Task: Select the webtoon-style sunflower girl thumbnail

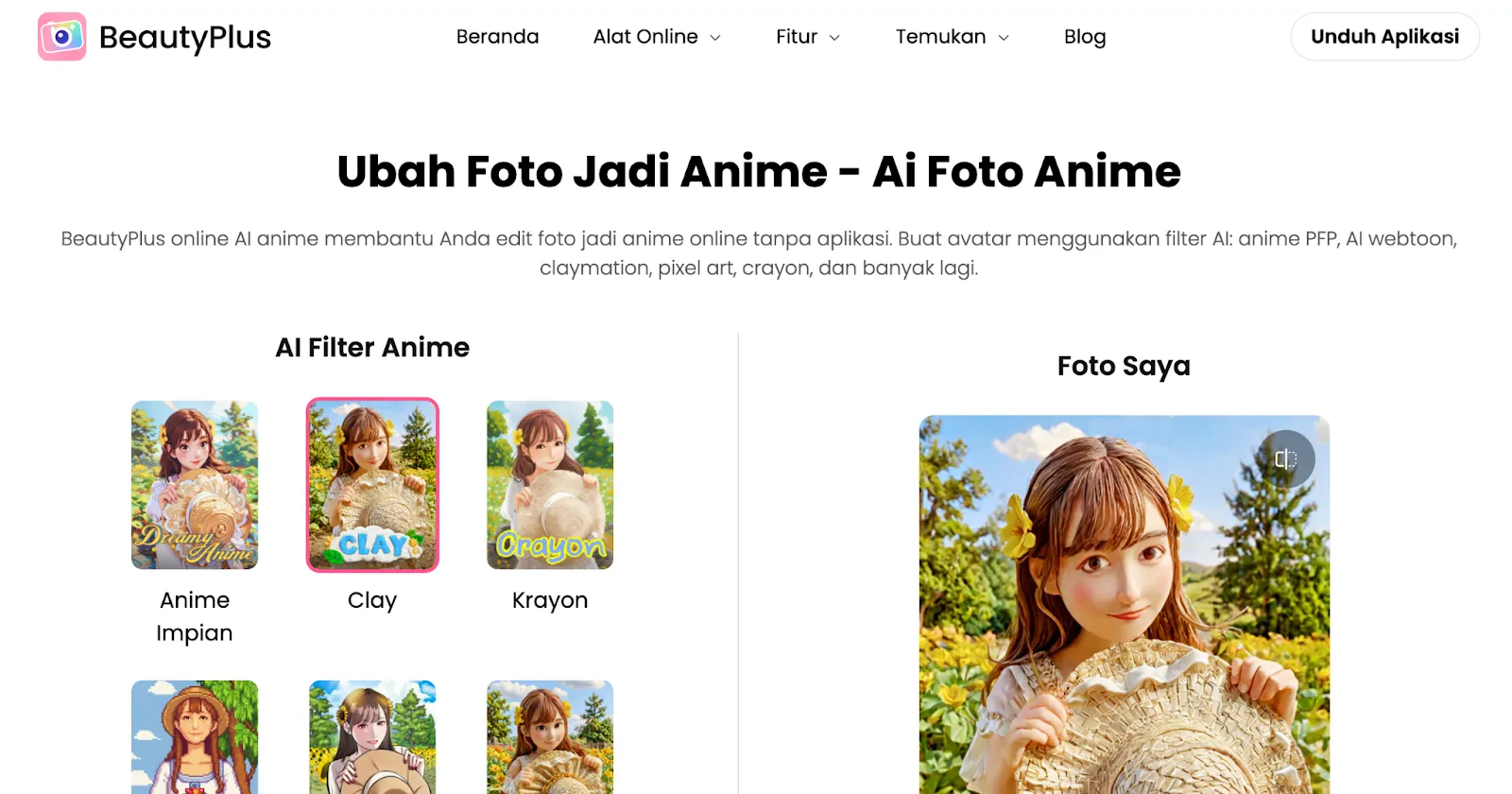Action: pos(372,736)
